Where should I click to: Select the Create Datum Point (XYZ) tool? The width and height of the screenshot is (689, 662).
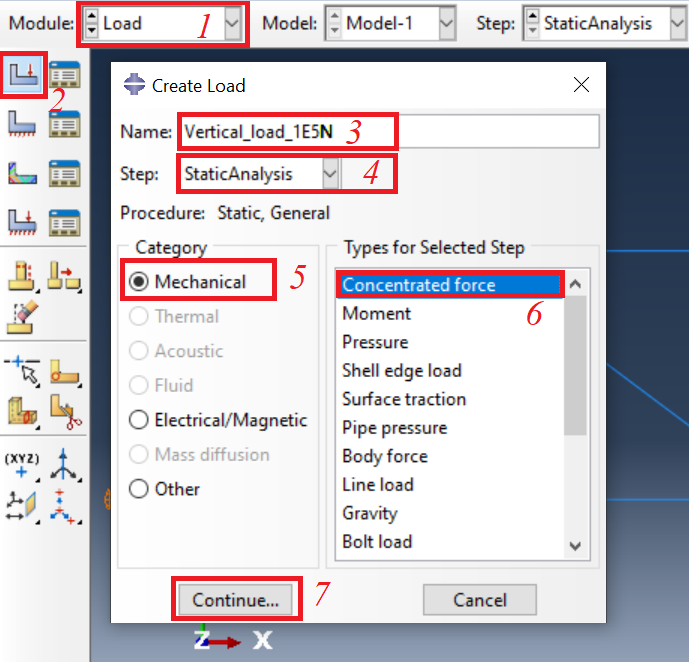point(22,466)
